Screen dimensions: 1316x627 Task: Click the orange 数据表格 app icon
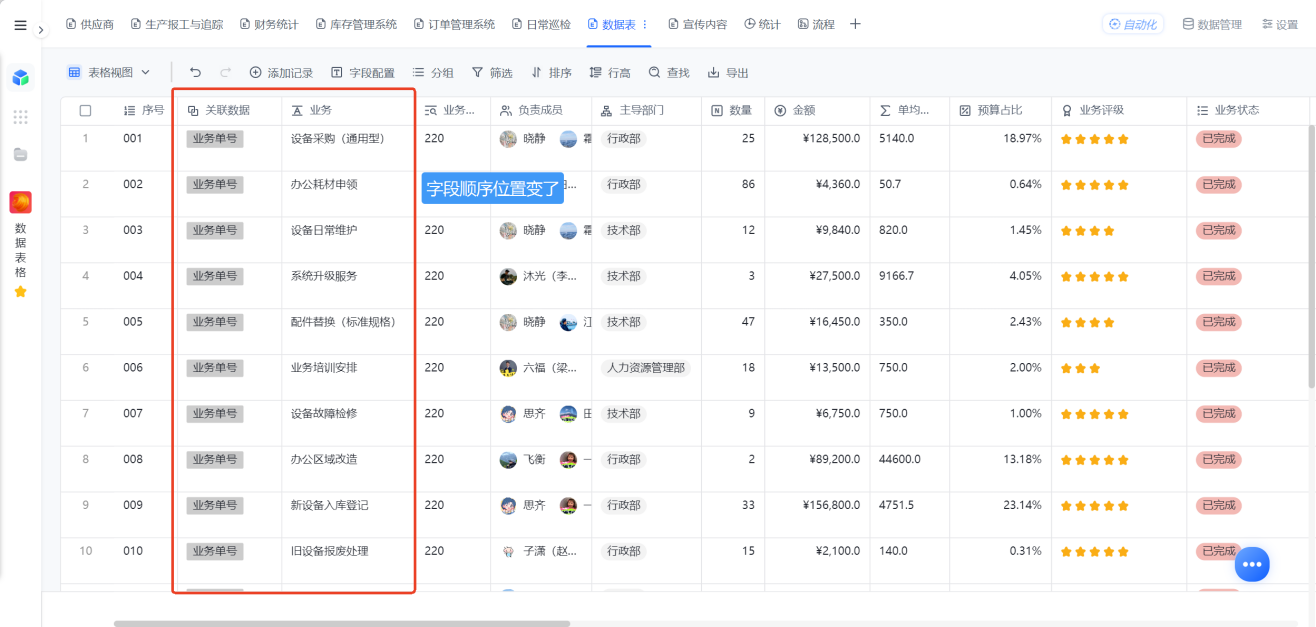pos(21,202)
